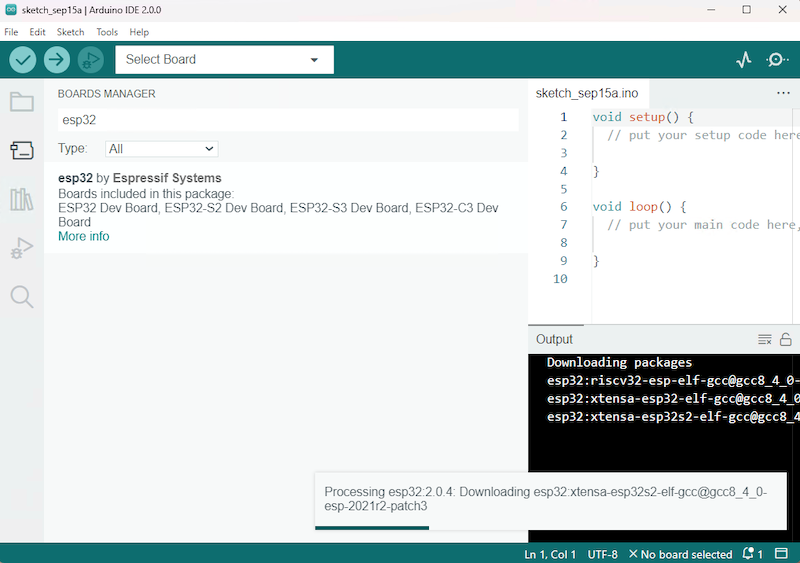800x563 pixels.
Task: Open the Search sidebar panel
Action: pos(22,297)
